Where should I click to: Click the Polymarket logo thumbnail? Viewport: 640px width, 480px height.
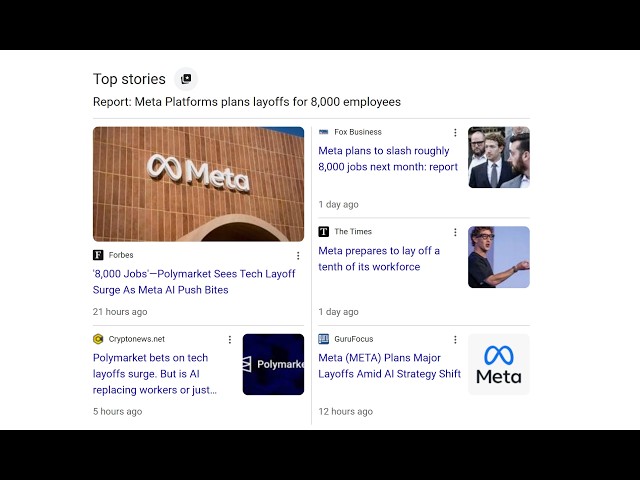click(273, 364)
